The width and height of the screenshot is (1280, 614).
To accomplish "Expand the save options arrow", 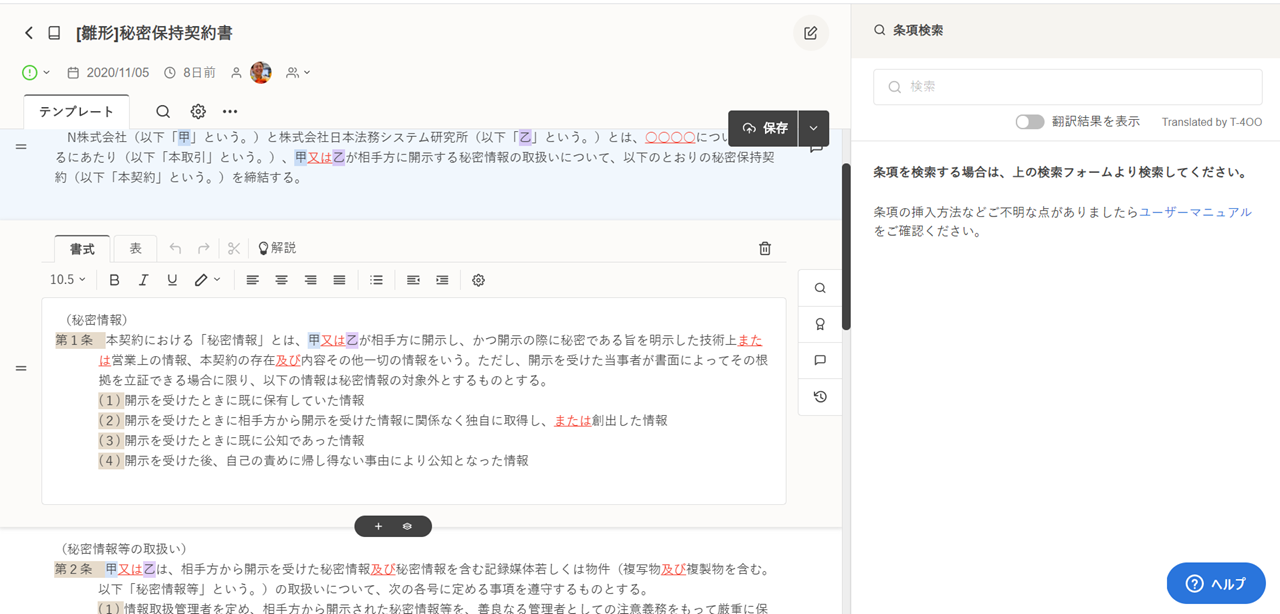I will [814, 128].
